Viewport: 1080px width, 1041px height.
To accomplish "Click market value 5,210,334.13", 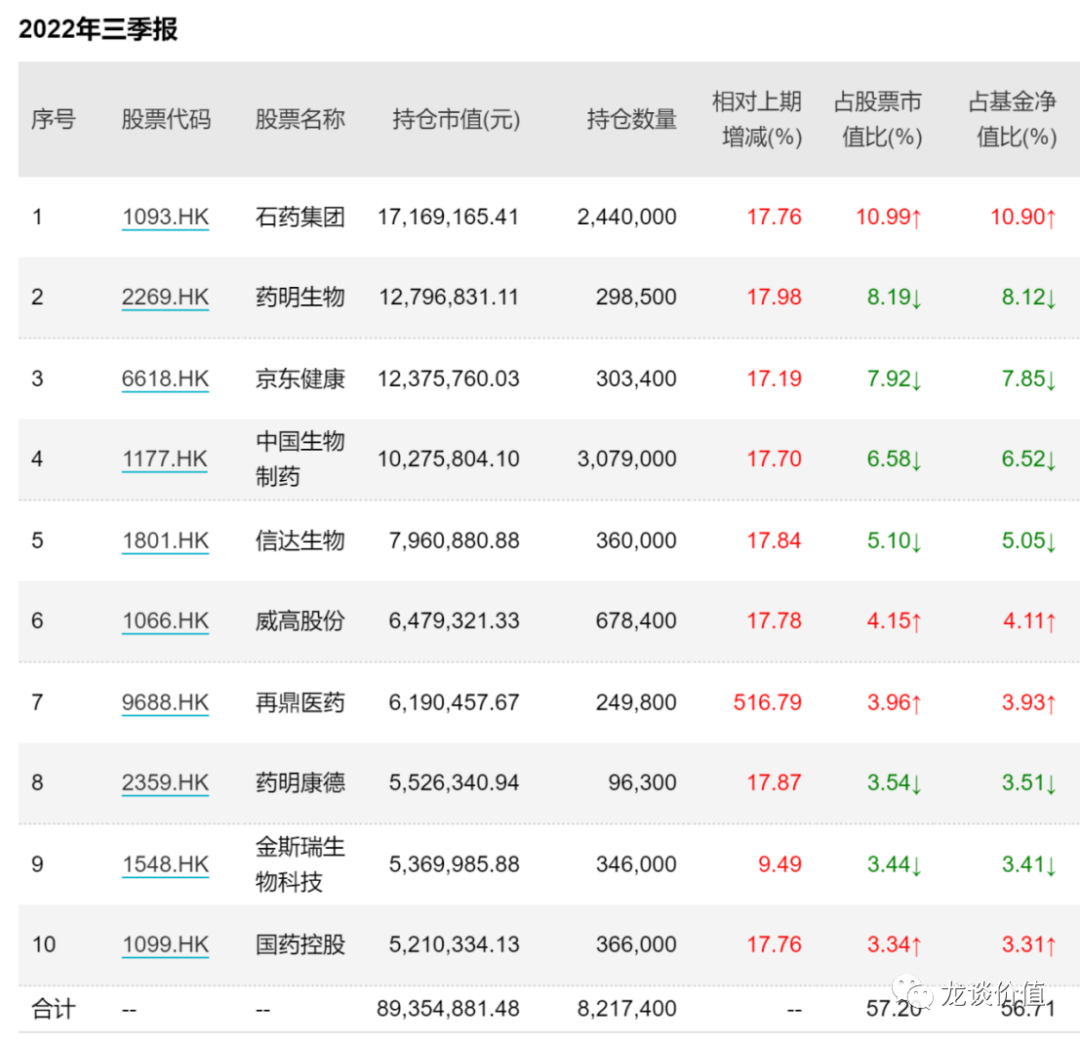I will (x=454, y=945).
